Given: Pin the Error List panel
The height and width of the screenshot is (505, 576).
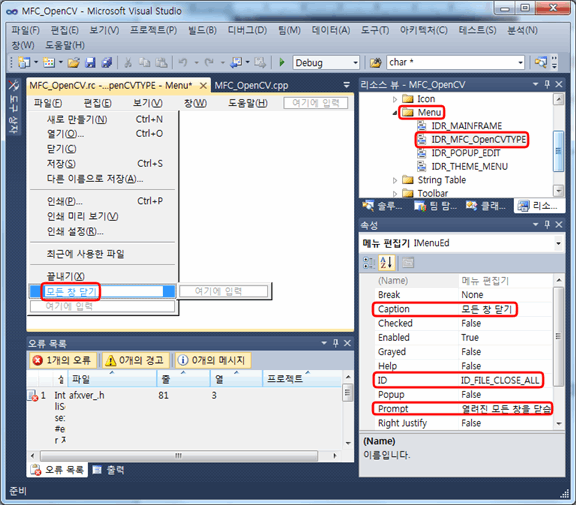Looking at the screenshot, I should (335, 343).
